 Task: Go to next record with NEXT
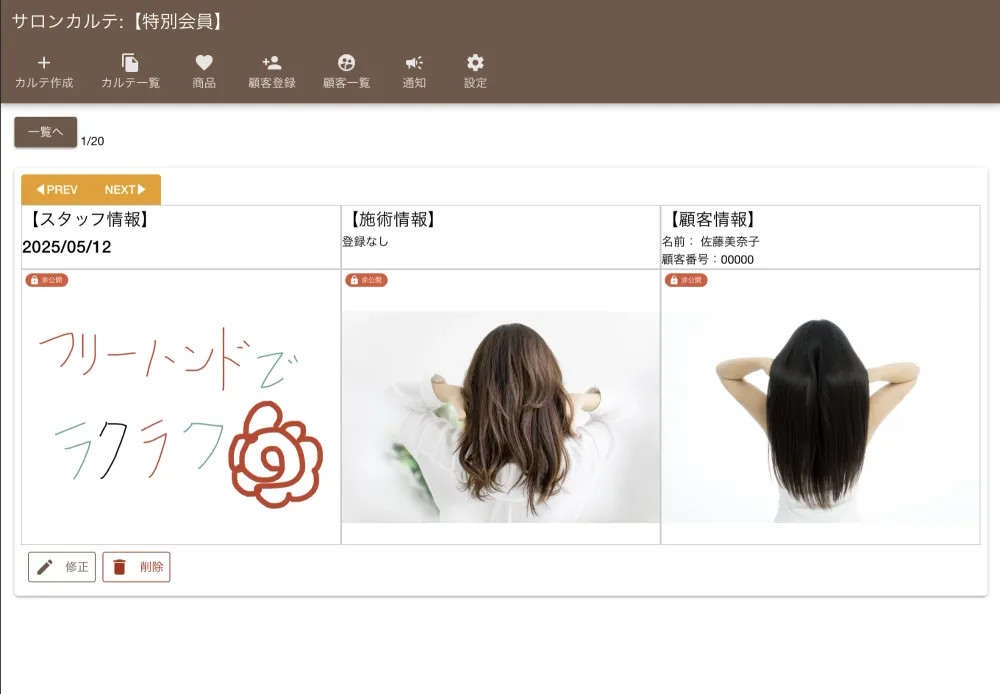pos(125,190)
